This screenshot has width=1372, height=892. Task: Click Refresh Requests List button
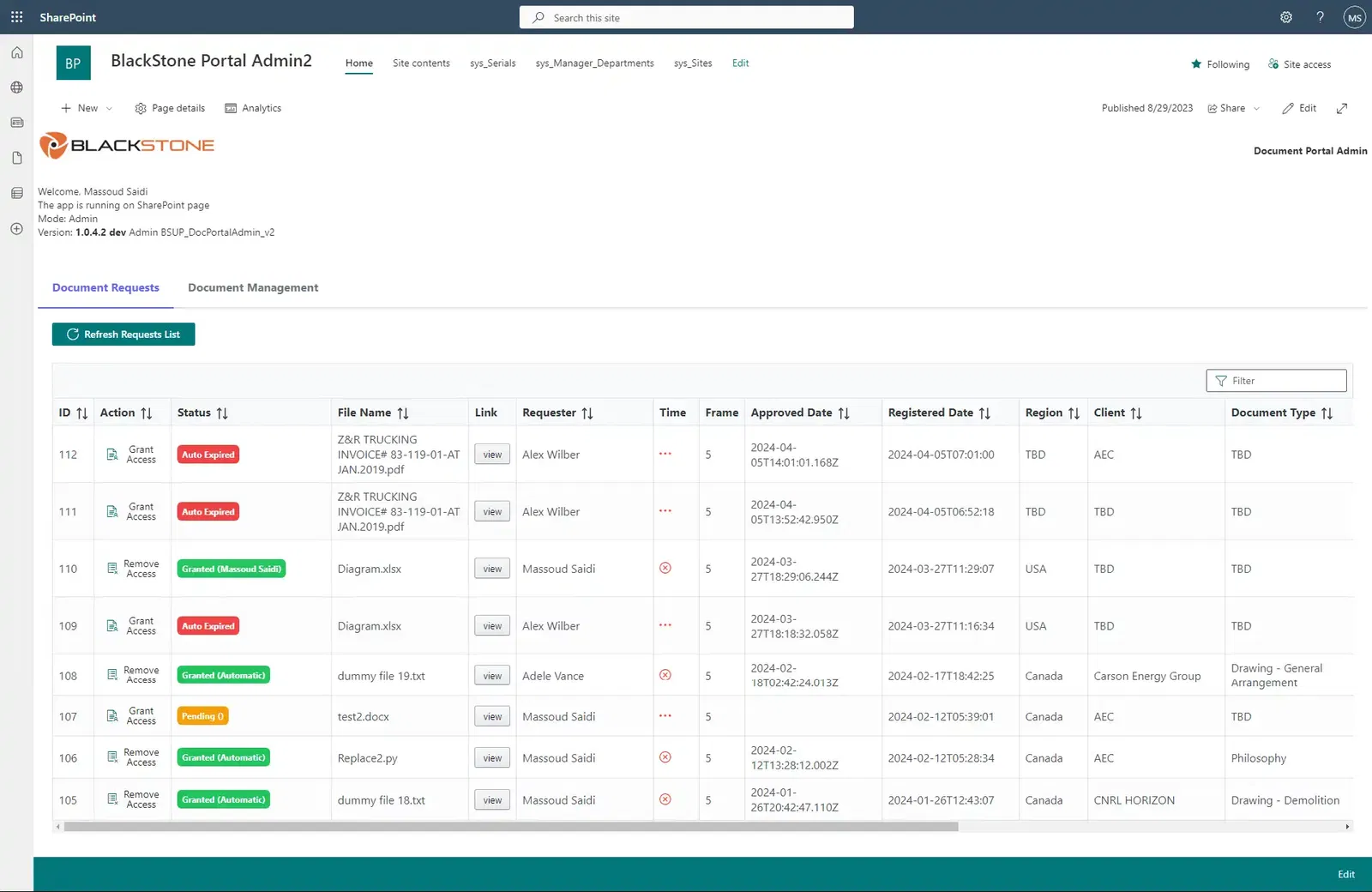pos(123,334)
